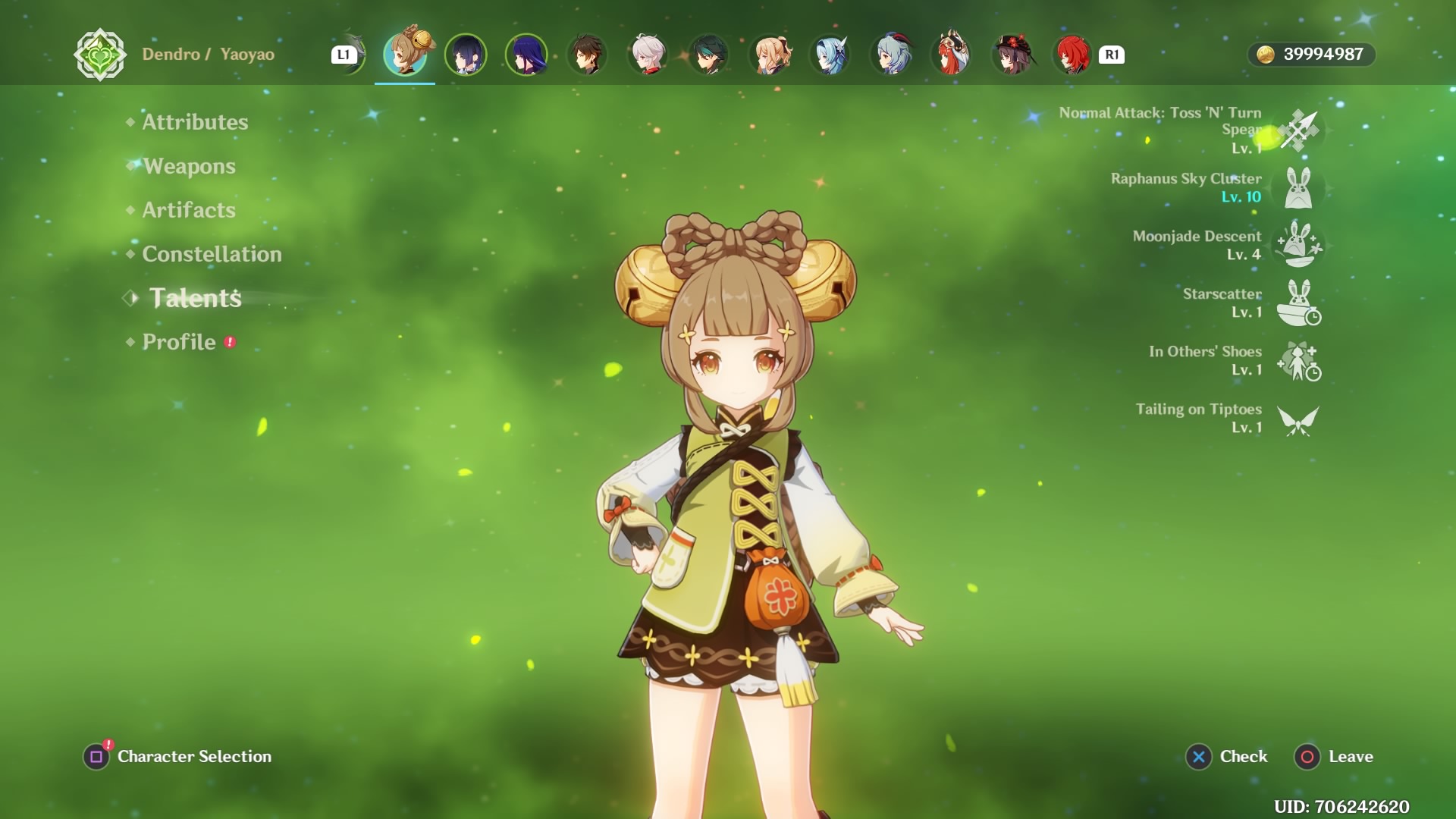The image size is (1456, 819).
Task: Open the In Others' Shoes talent icon
Action: 1300,360
